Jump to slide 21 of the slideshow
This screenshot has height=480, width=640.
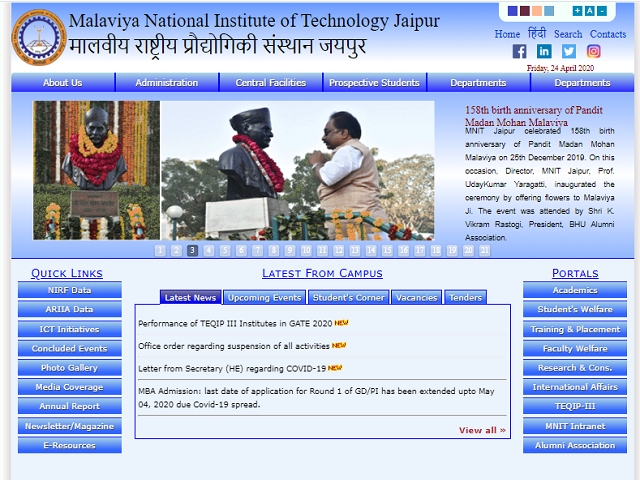[x=484, y=250]
